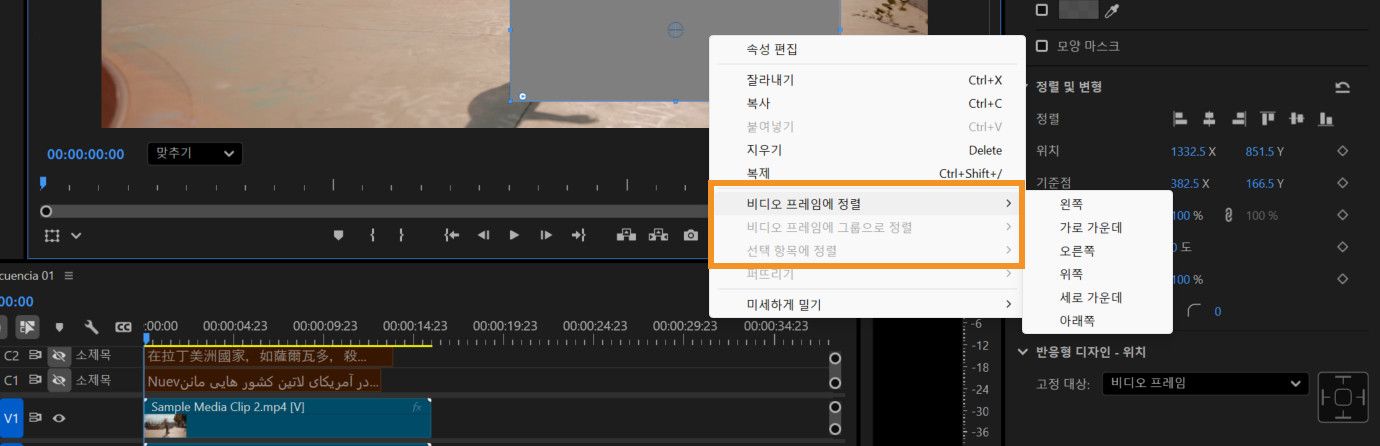Open the dropdown arrow beside the selection icon
The width and height of the screenshot is (1380, 446).
76,236
